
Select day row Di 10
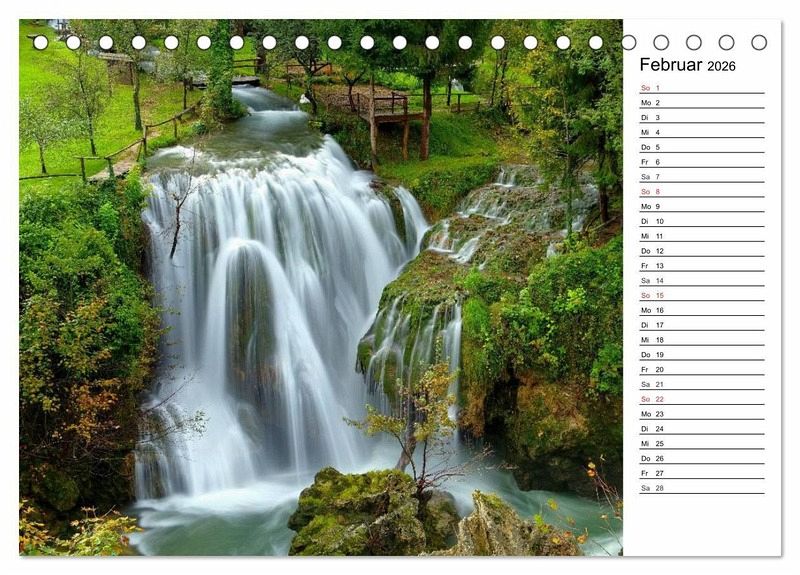click(x=702, y=221)
